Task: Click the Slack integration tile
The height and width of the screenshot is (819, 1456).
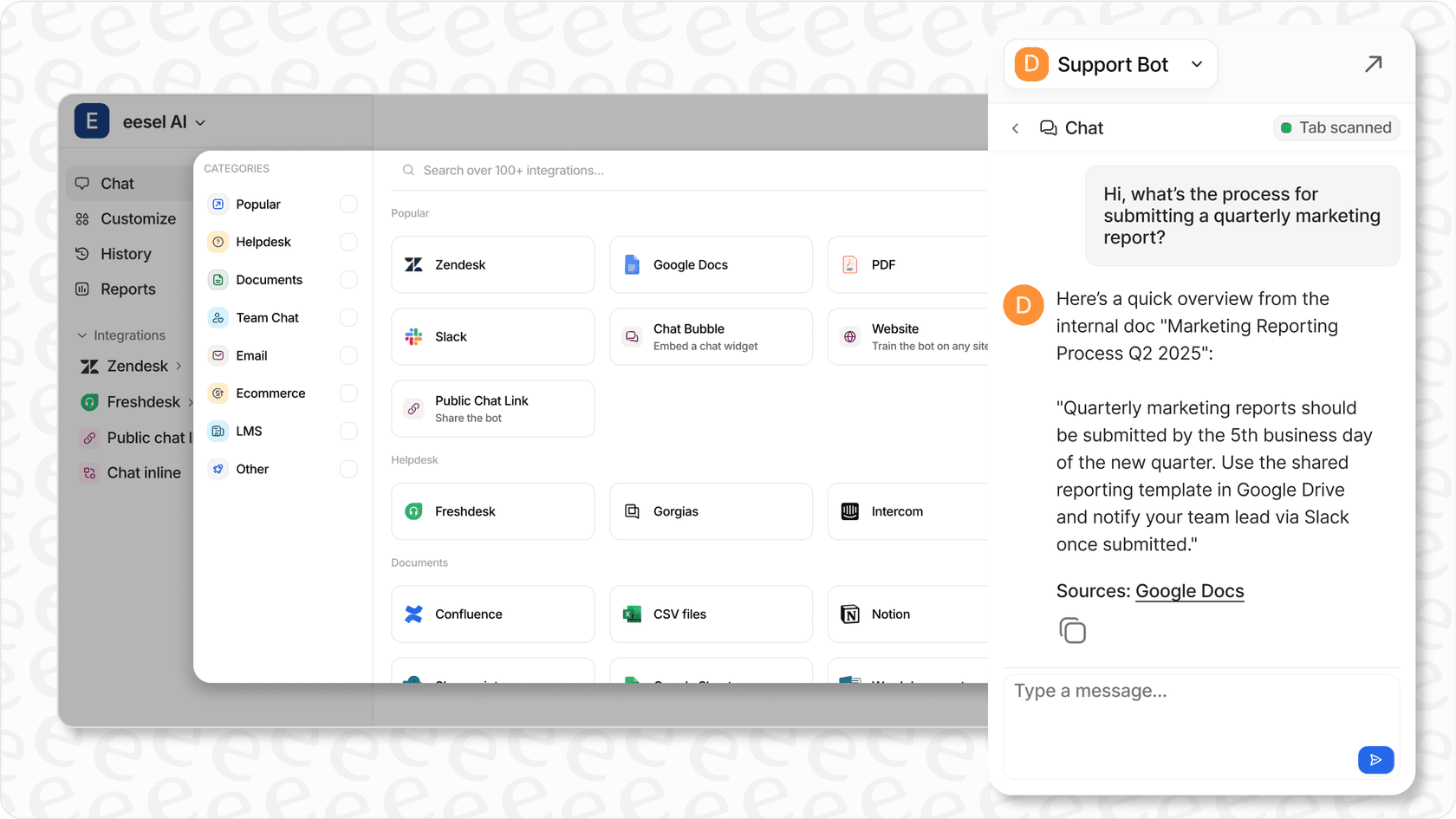Action: [x=492, y=336]
